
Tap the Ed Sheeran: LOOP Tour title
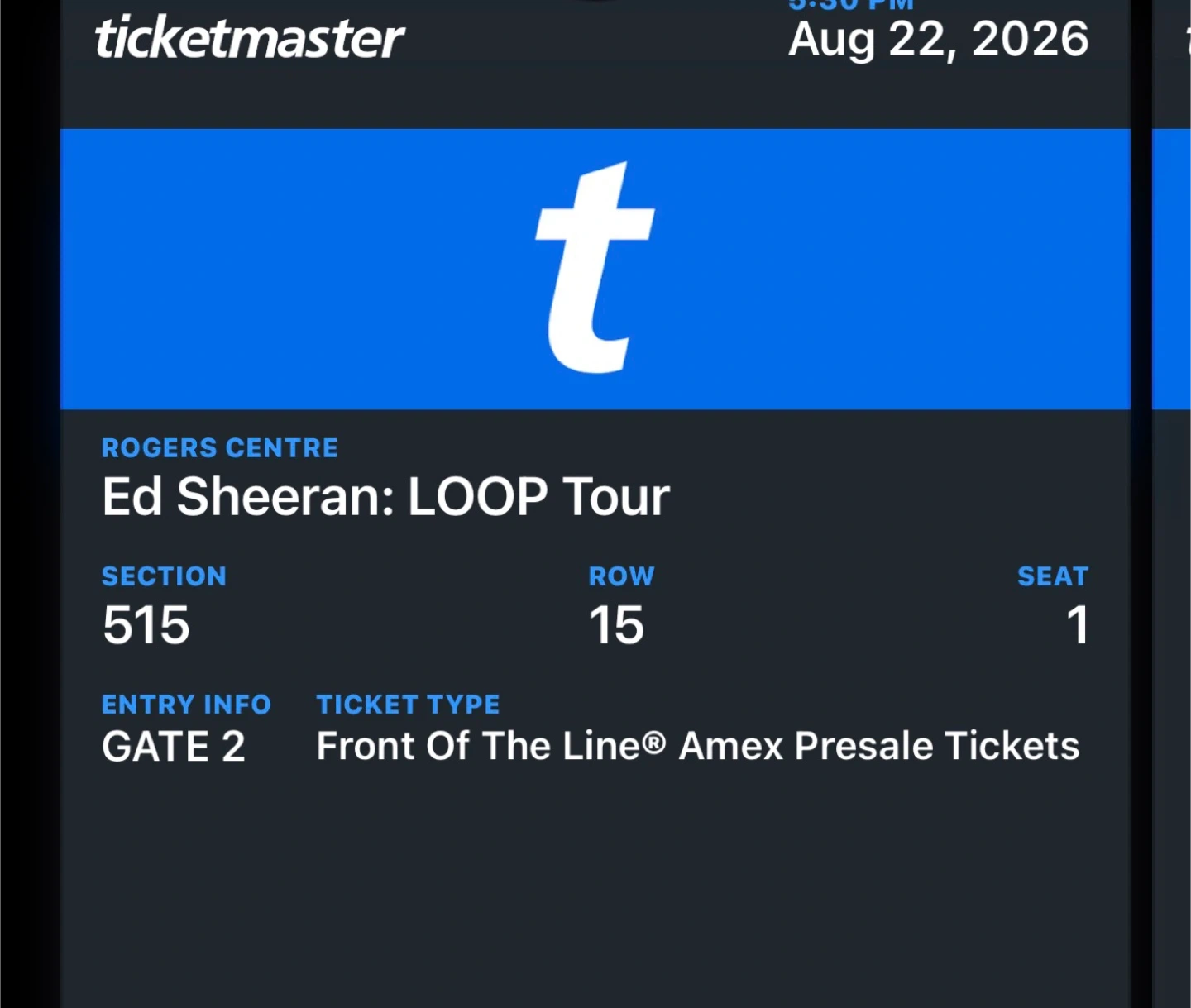click(385, 497)
